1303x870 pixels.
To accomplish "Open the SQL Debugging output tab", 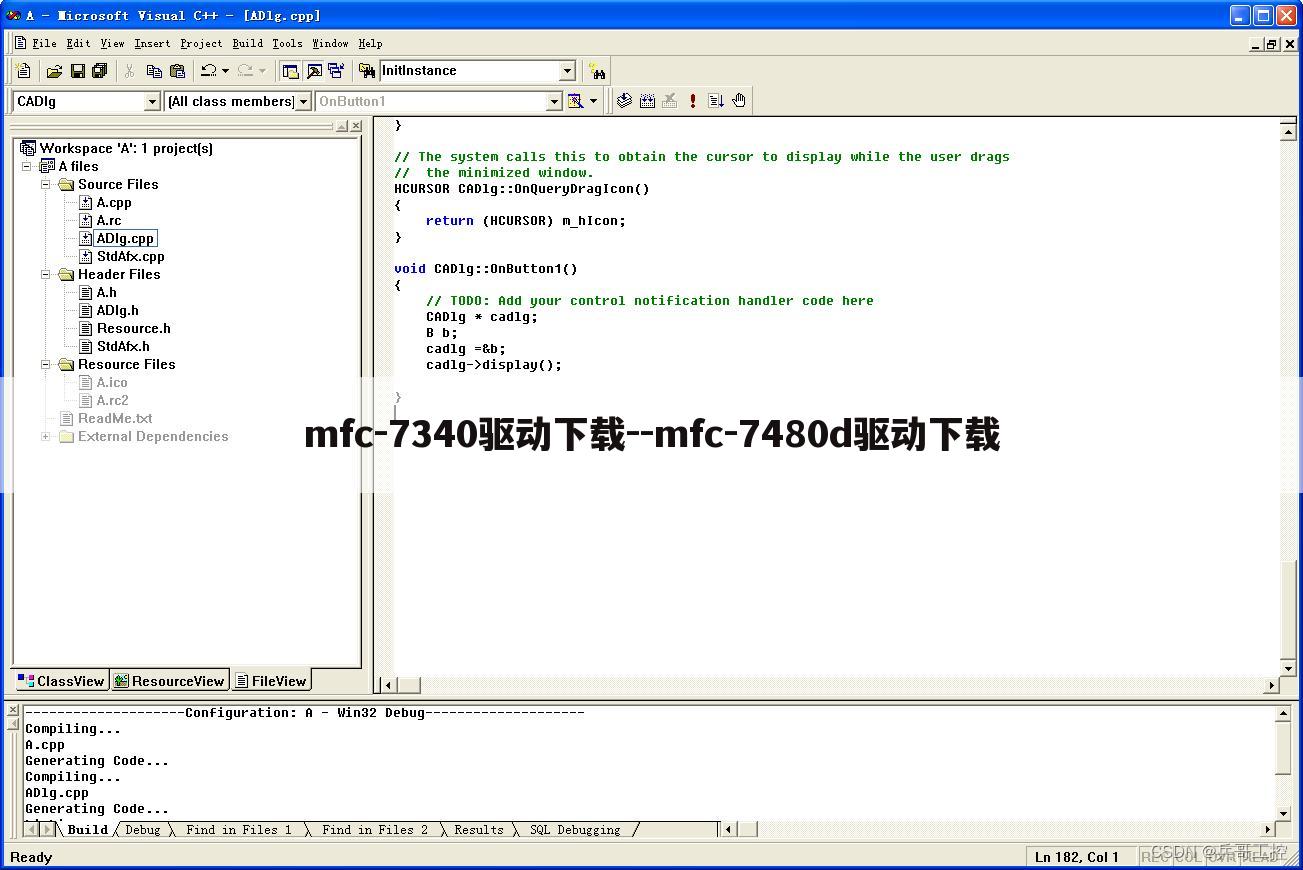I will coord(575,830).
